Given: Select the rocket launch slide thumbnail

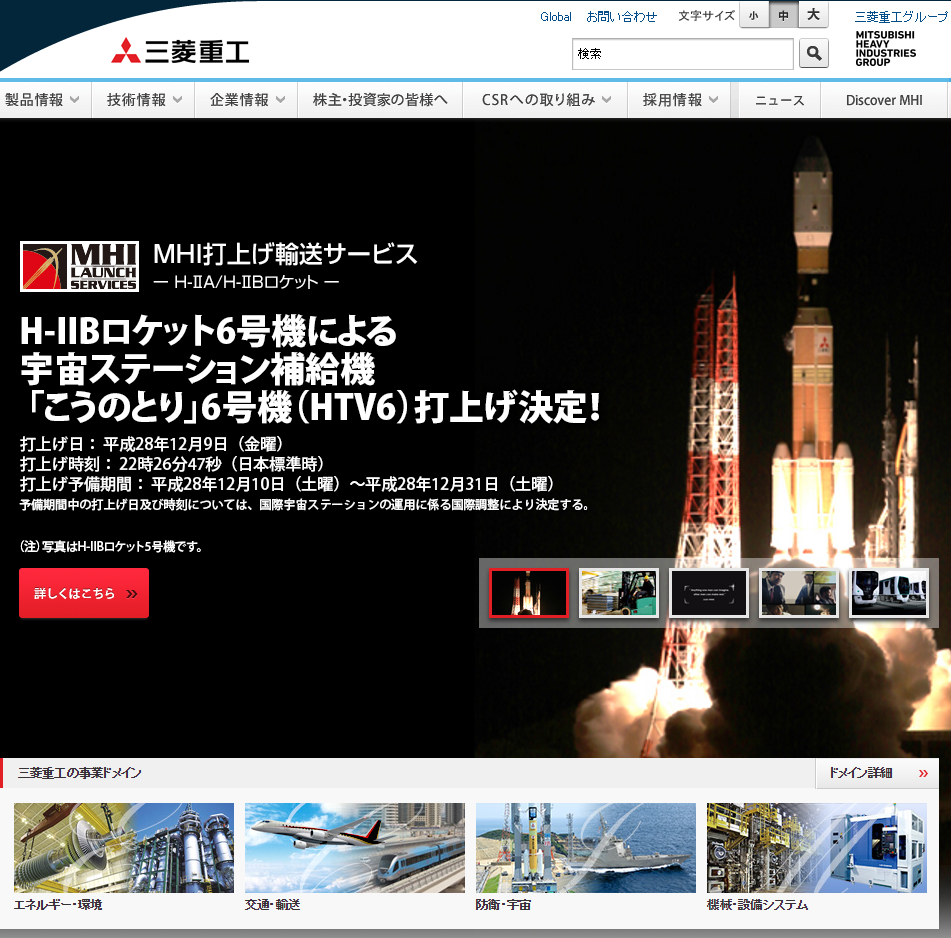Looking at the screenshot, I should point(529,593).
